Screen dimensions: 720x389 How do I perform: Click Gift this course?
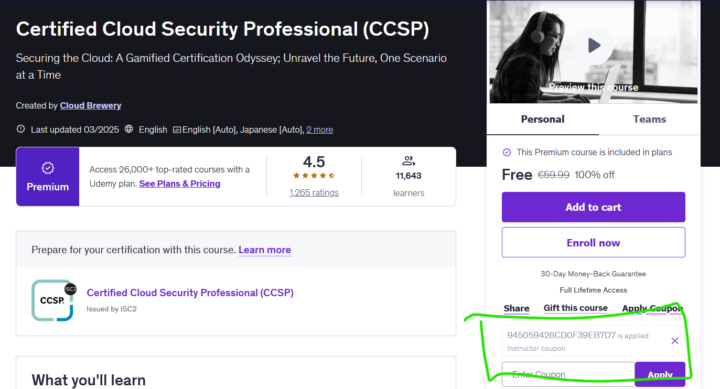(x=575, y=308)
